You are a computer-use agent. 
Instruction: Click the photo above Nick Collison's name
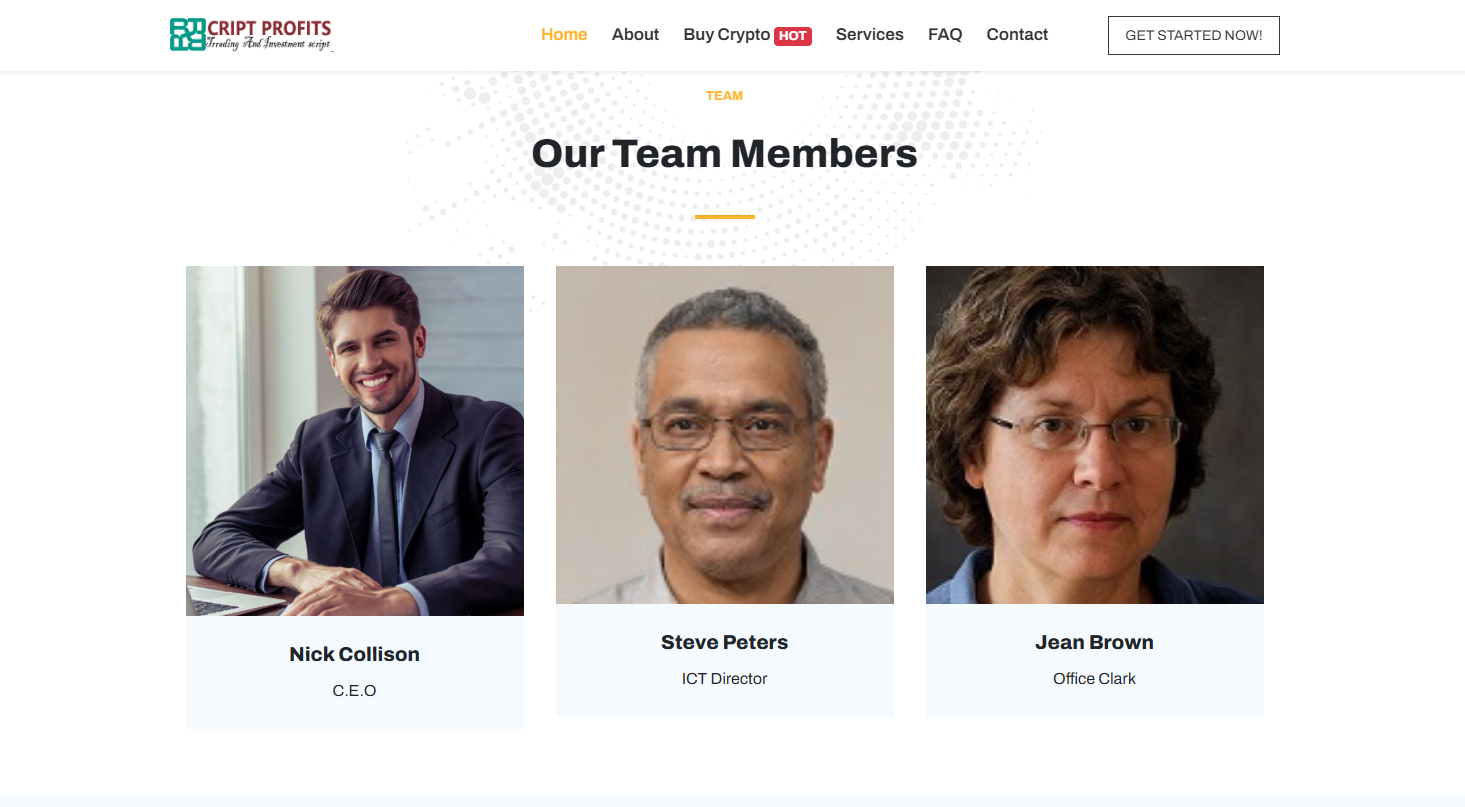pos(355,440)
